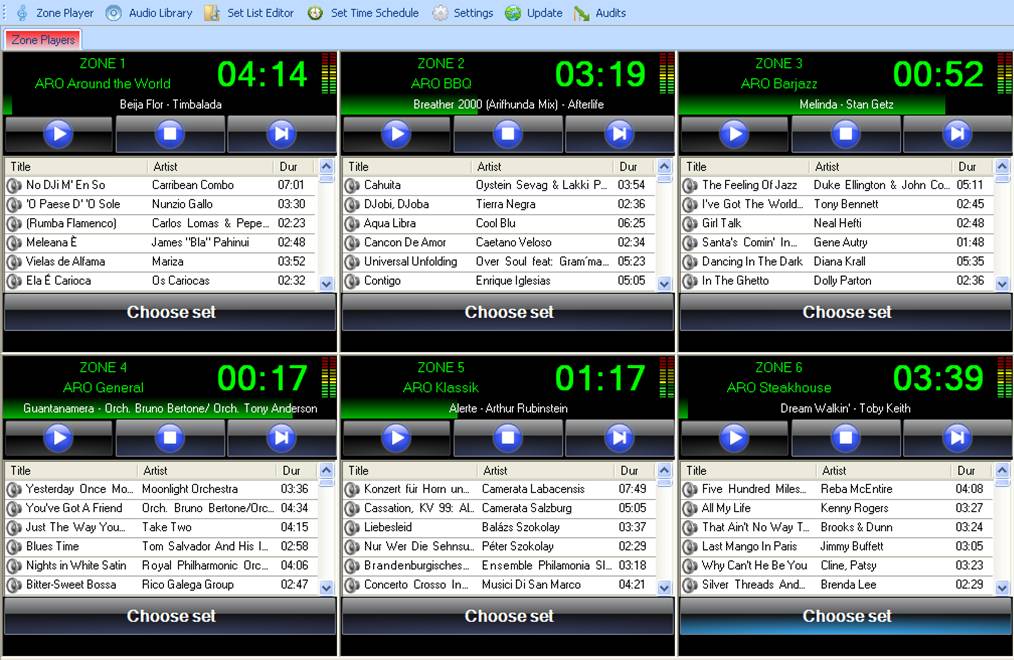This screenshot has width=1014, height=660.
Task: Open the Audio Library
Action: click(149, 13)
